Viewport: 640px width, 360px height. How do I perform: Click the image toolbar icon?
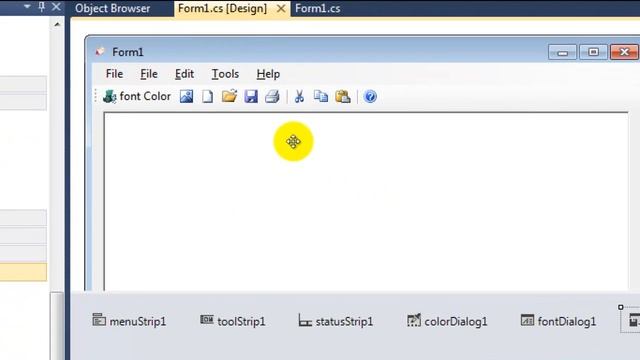coord(187,96)
